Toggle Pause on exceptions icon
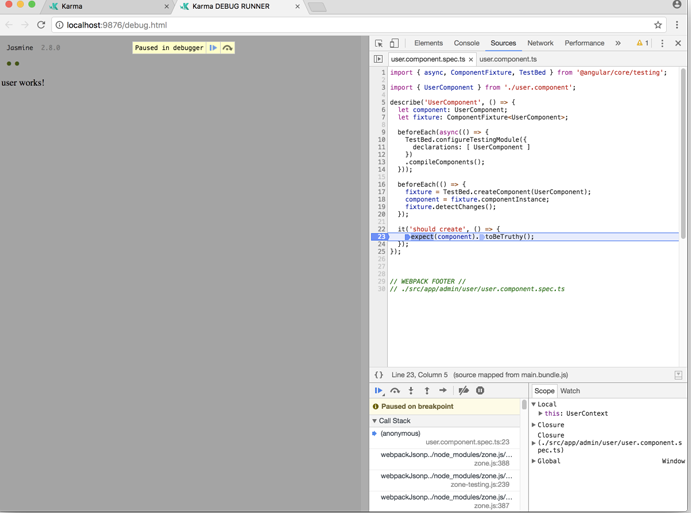Viewport: 691px width, 513px height. point(480,390)
